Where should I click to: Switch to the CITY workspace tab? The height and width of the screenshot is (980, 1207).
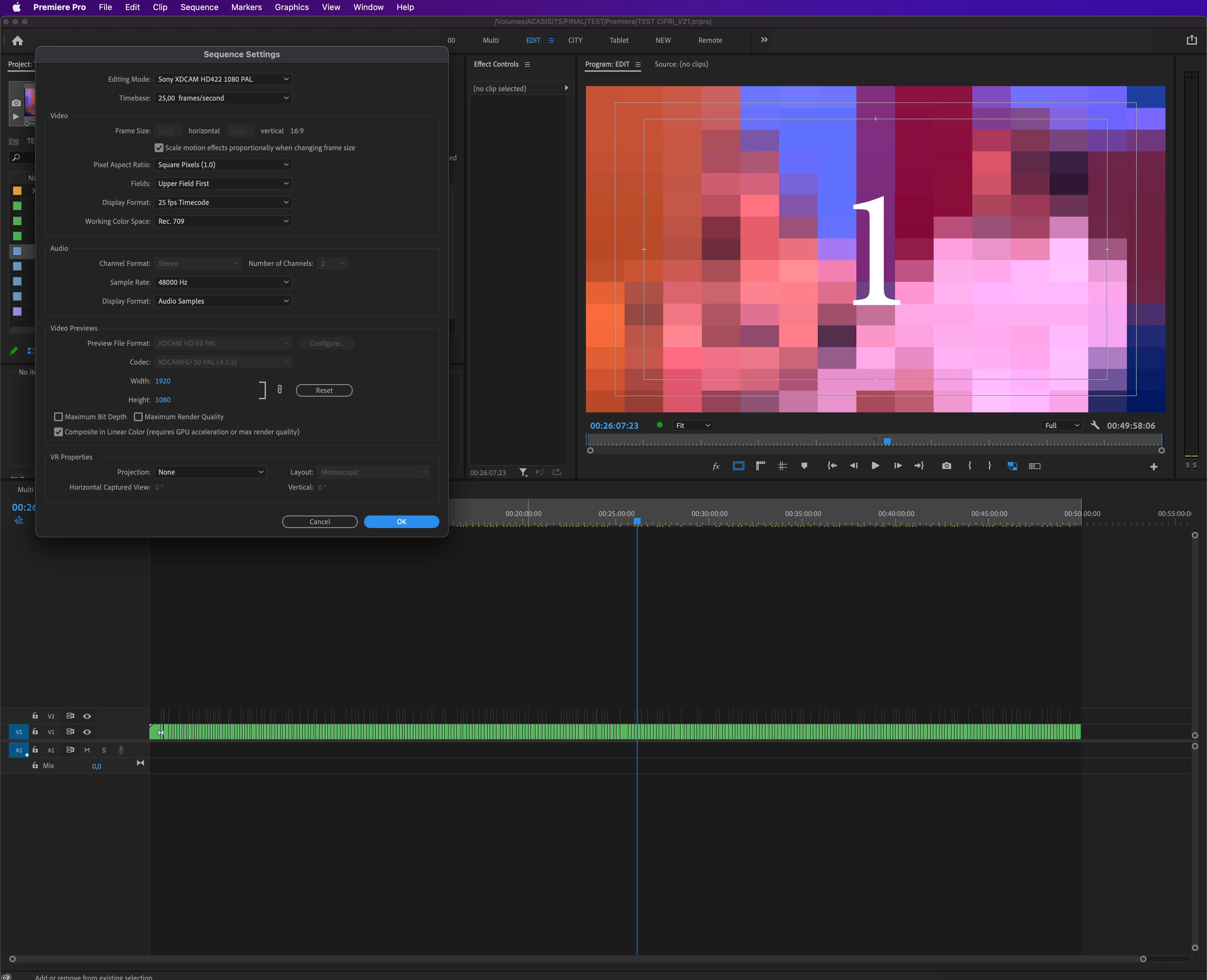coord(575,40)
